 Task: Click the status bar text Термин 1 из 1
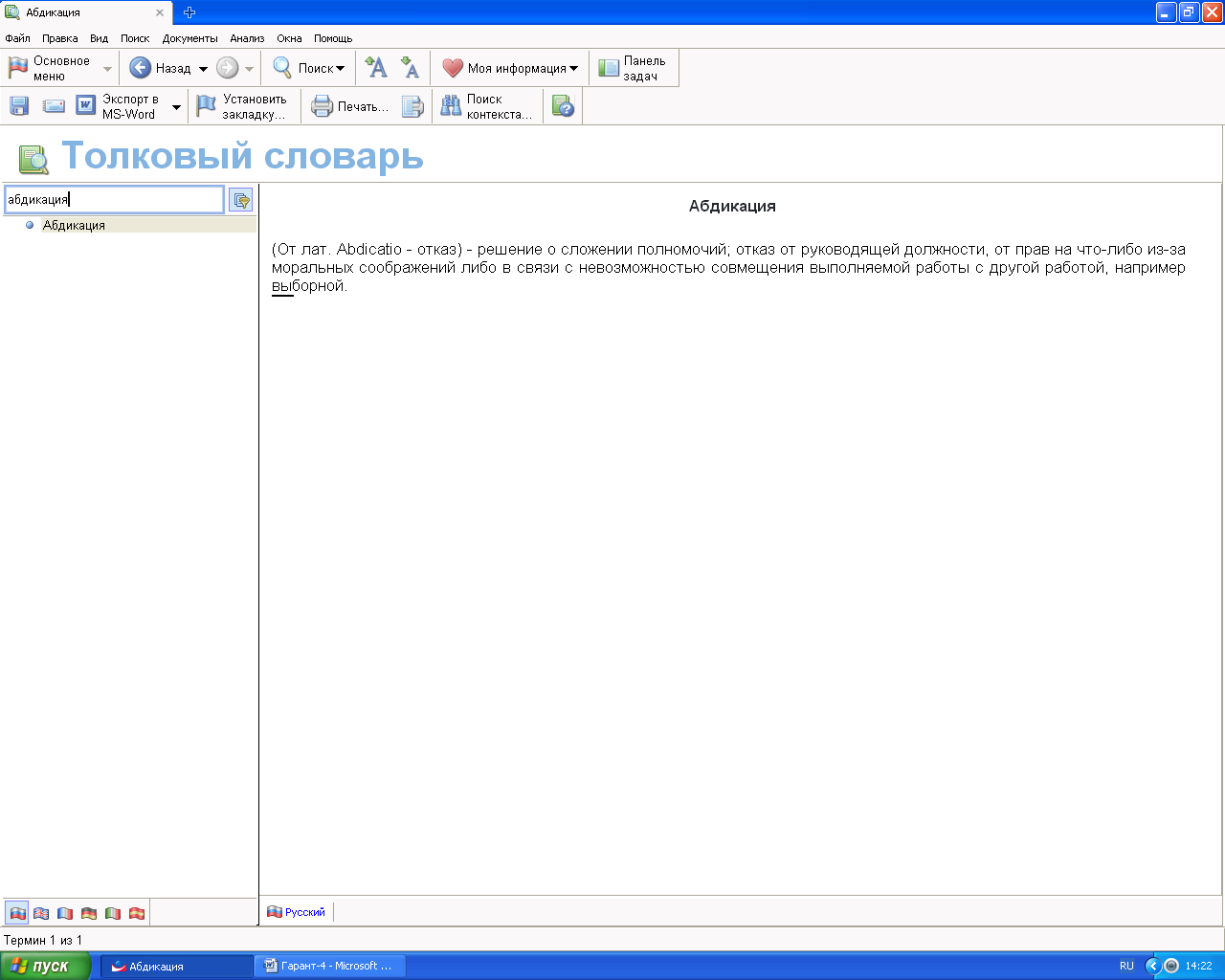pyautogui.click(x=43, y=940)
